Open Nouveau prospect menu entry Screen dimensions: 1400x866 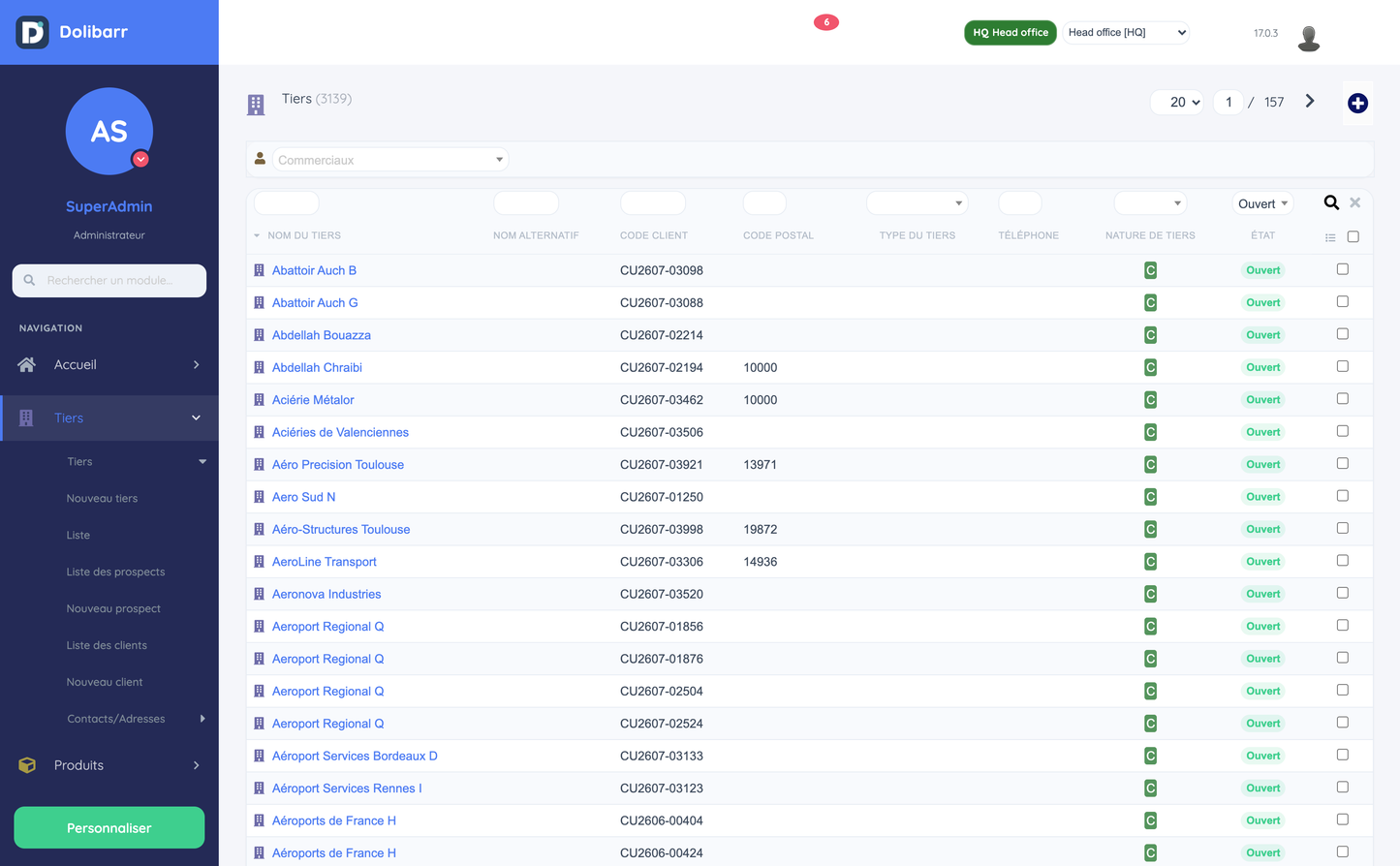point(113,608)
